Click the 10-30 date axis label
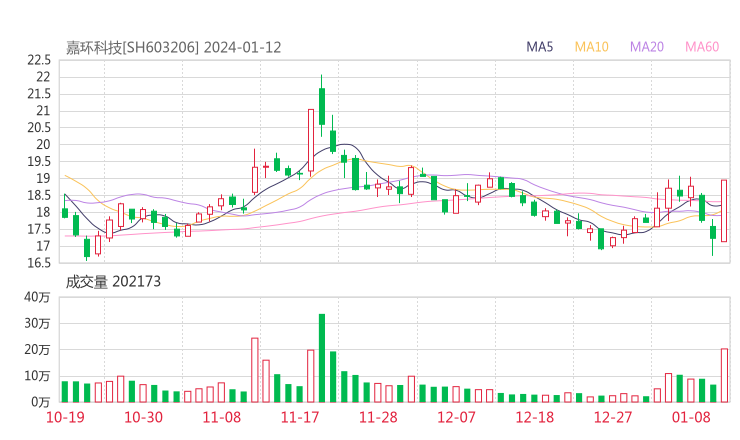 pos(143,417)
